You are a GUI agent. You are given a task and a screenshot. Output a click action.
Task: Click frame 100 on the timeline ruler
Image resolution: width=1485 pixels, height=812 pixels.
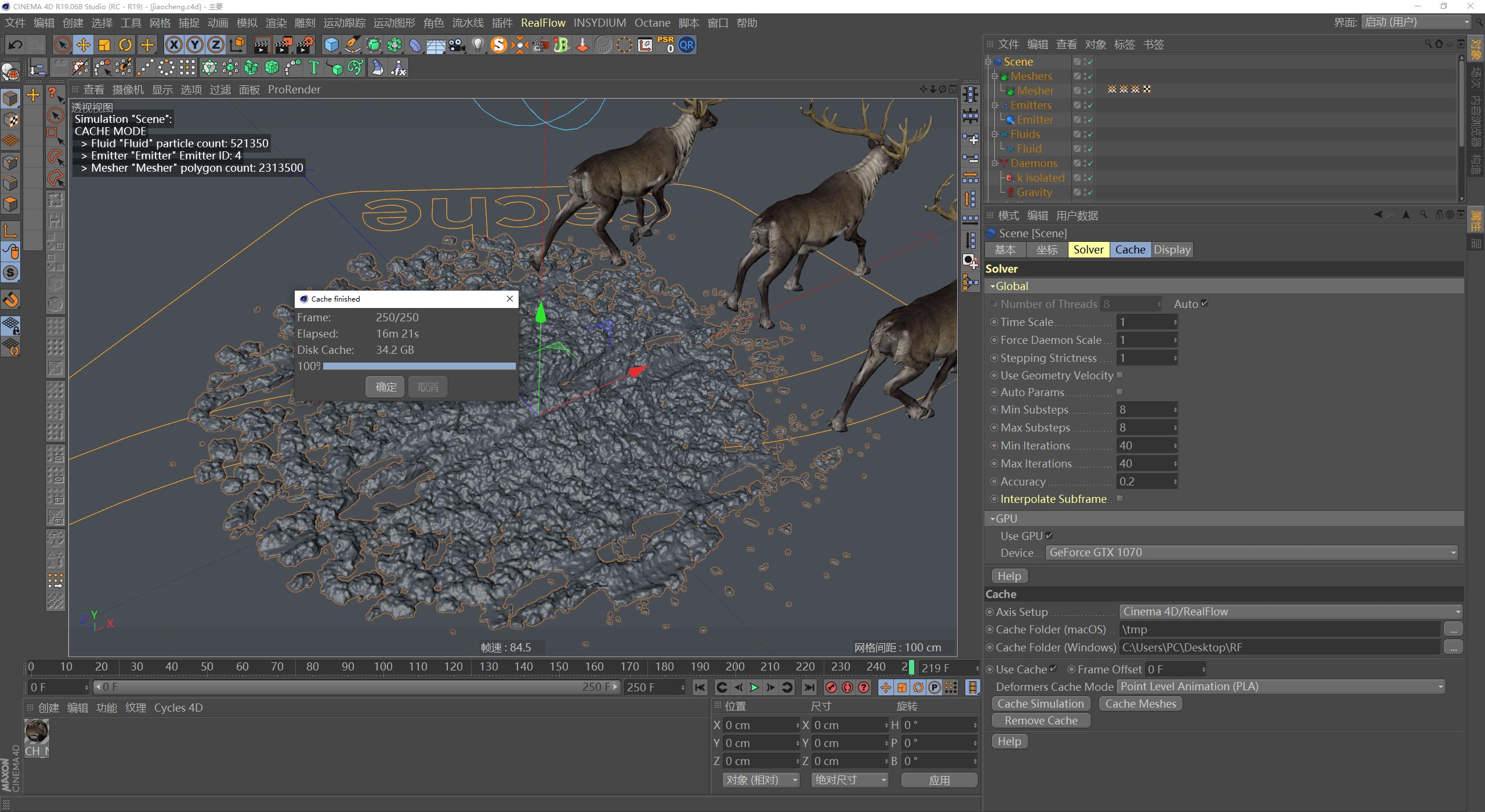tap(383, 668)
